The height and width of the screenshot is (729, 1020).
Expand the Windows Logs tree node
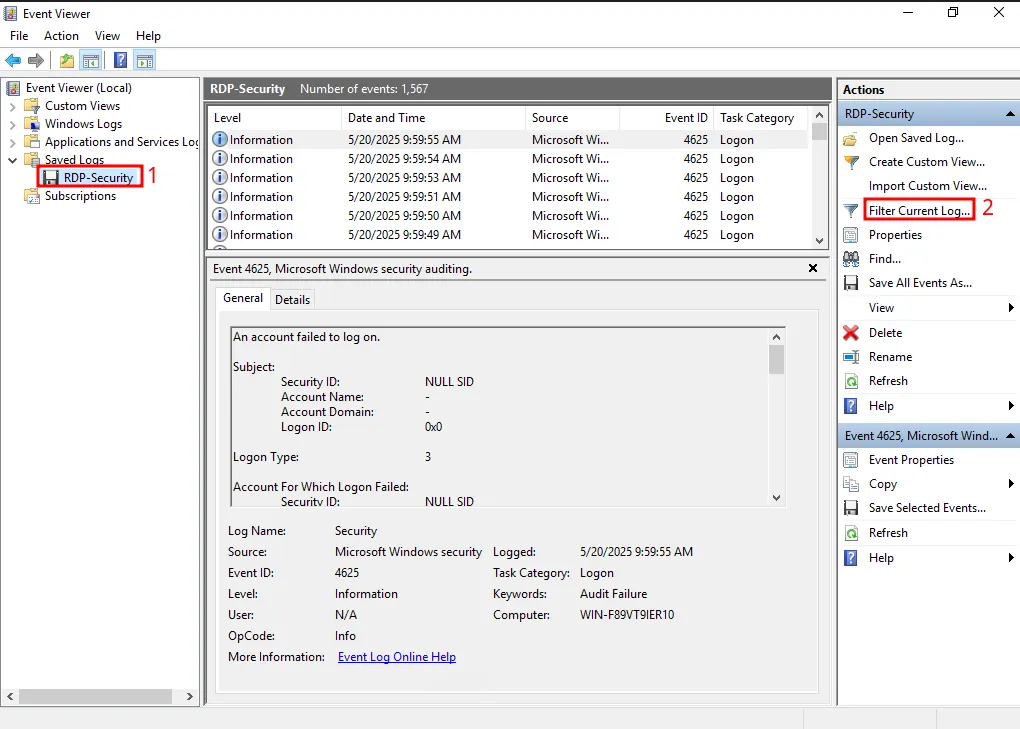[12, 124]
